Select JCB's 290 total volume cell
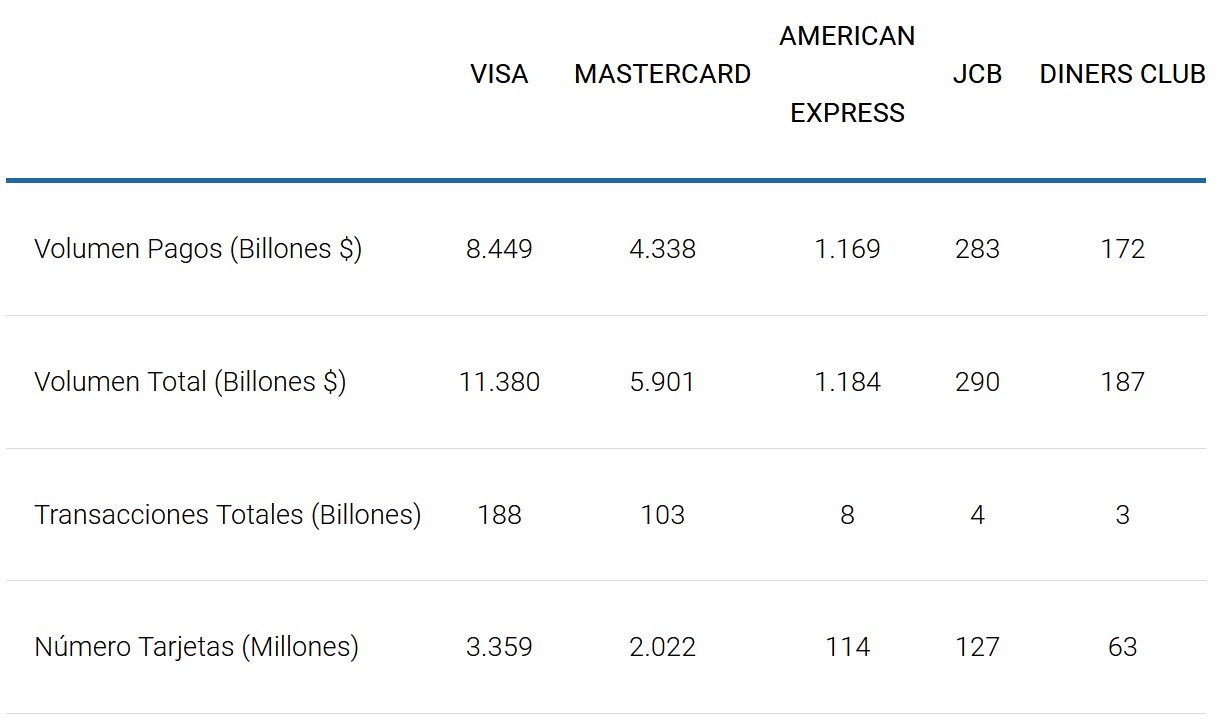 pos(977,382)
